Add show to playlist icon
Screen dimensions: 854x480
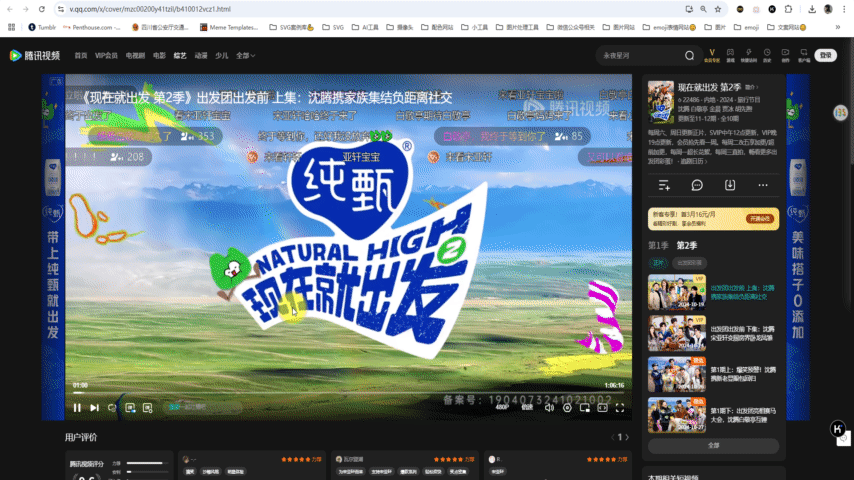click(664, 186)
